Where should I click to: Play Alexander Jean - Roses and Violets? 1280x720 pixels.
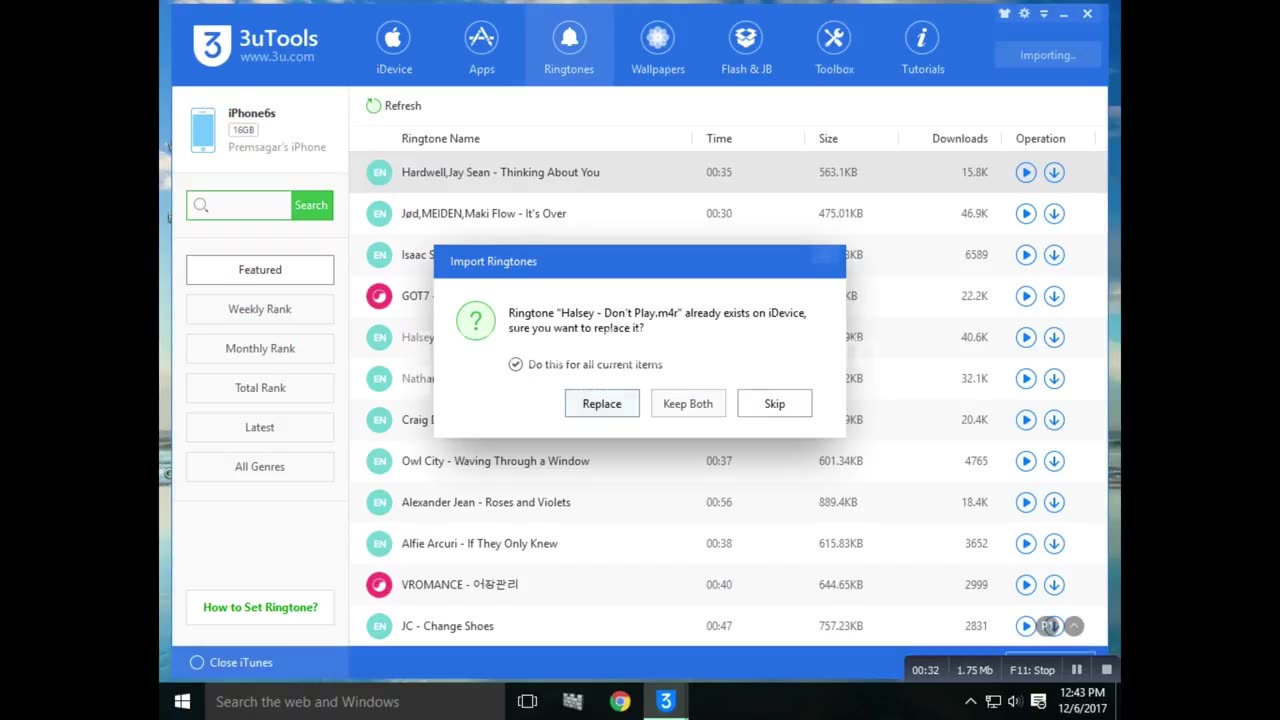pos(1026,502)
